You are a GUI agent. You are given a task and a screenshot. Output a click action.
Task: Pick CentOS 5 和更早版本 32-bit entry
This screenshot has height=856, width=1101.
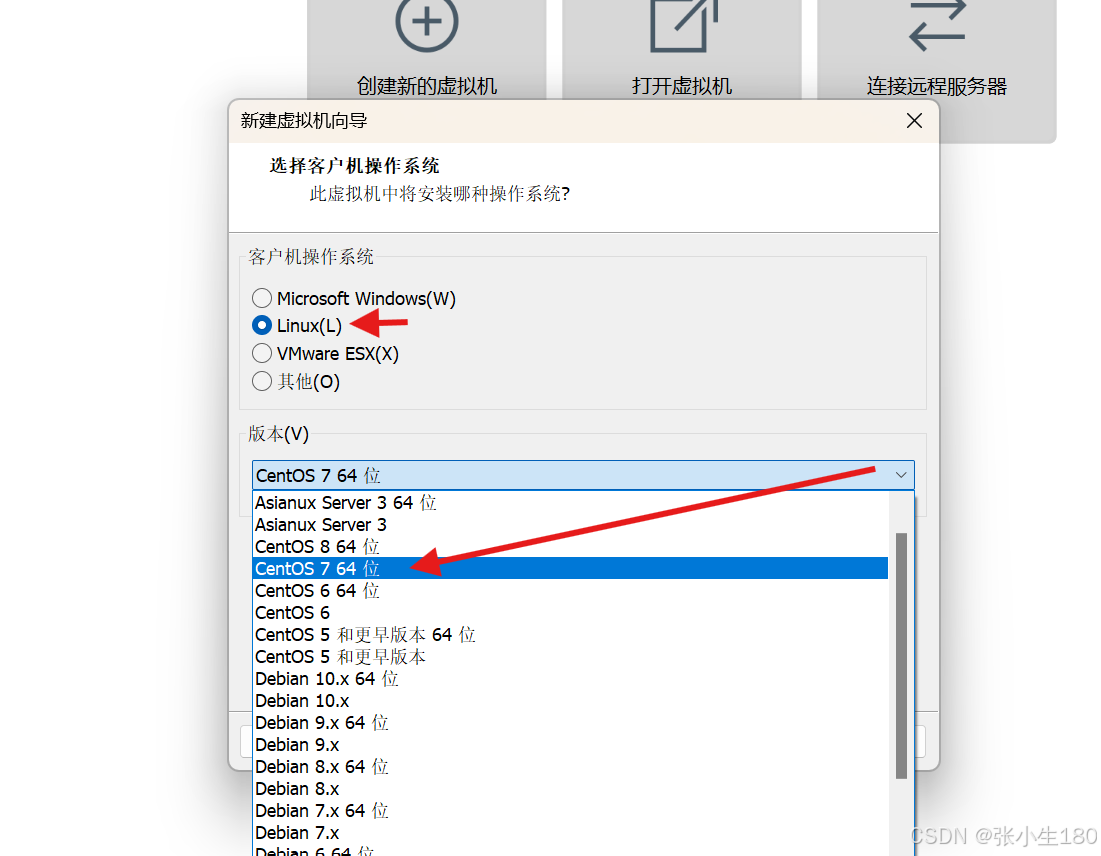pyautogui.click(x=570, y=657)
